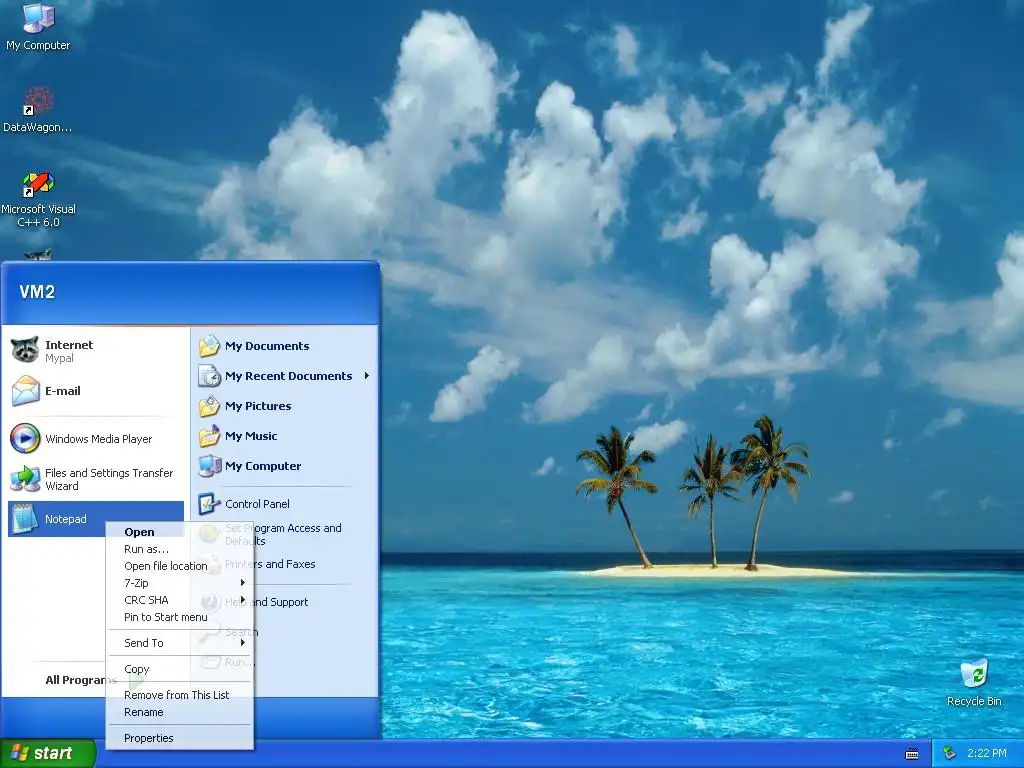
Task: Choose Run as... in context menu
Action: click(x=180, y=549)
